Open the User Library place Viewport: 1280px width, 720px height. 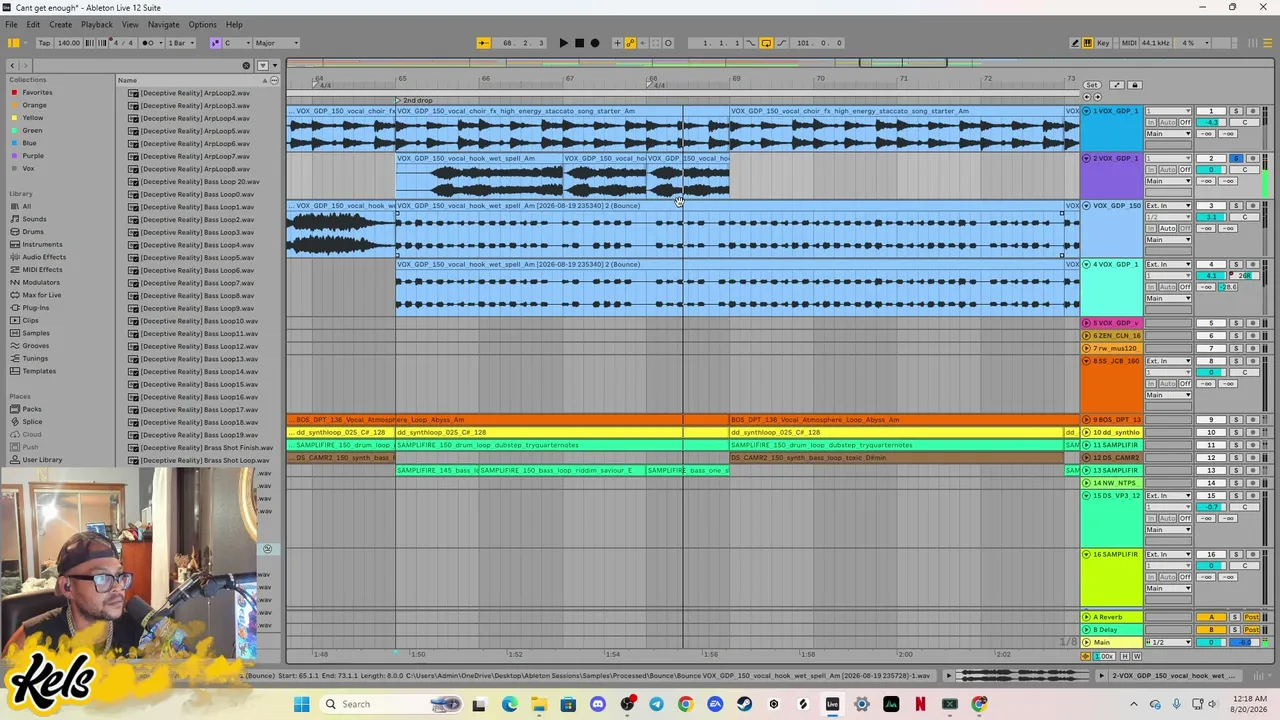coord(42,460)
